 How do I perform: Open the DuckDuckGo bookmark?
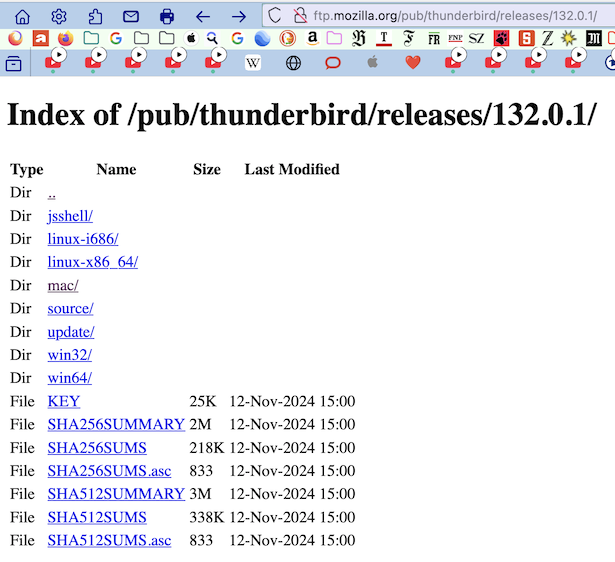point(287,38)
